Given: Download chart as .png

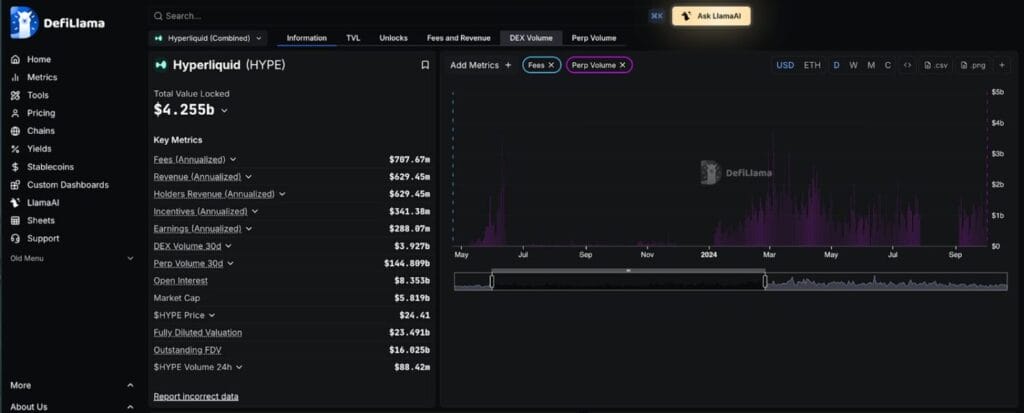Looking at the screenshot, I should click(x=972, y=65).
